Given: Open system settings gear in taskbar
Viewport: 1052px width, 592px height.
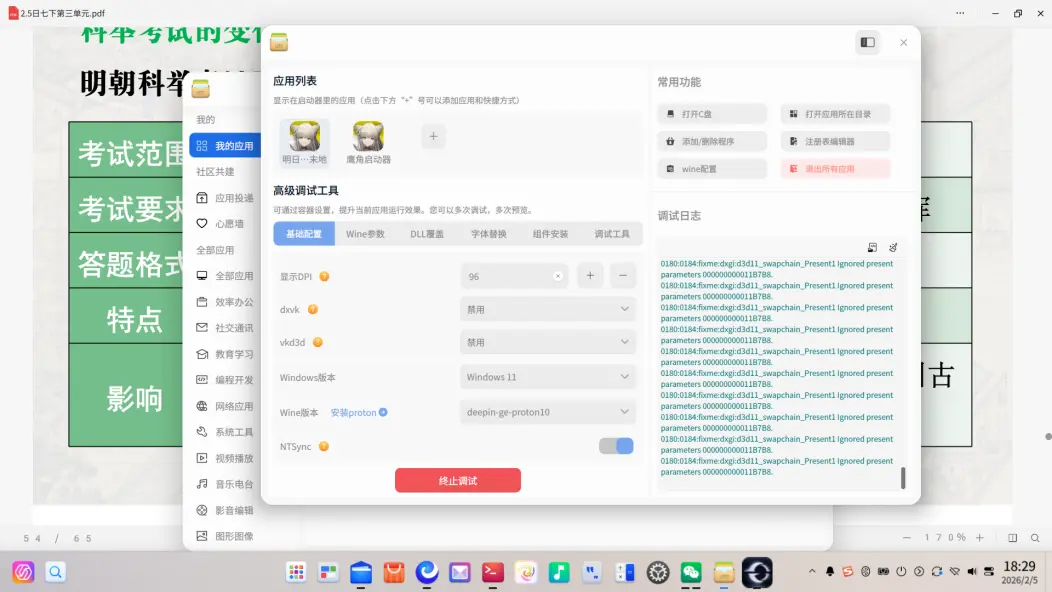Looking at the screenshot, I should (658, 573).
